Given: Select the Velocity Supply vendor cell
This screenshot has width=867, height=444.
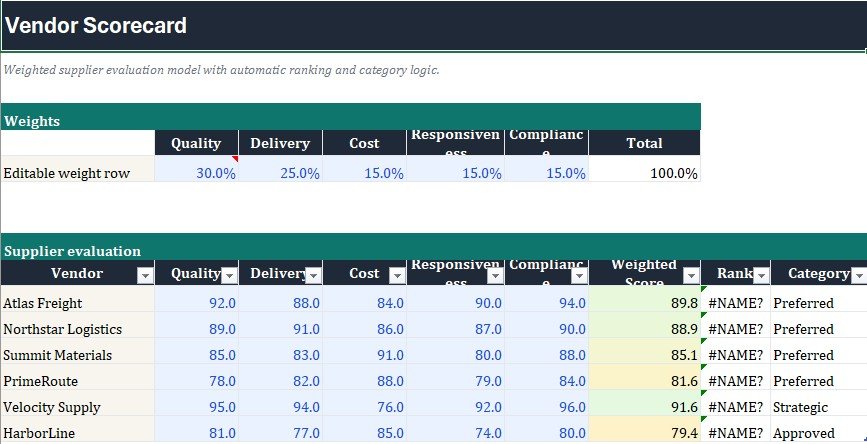Looking at the screenshot, I should [77, 403].
